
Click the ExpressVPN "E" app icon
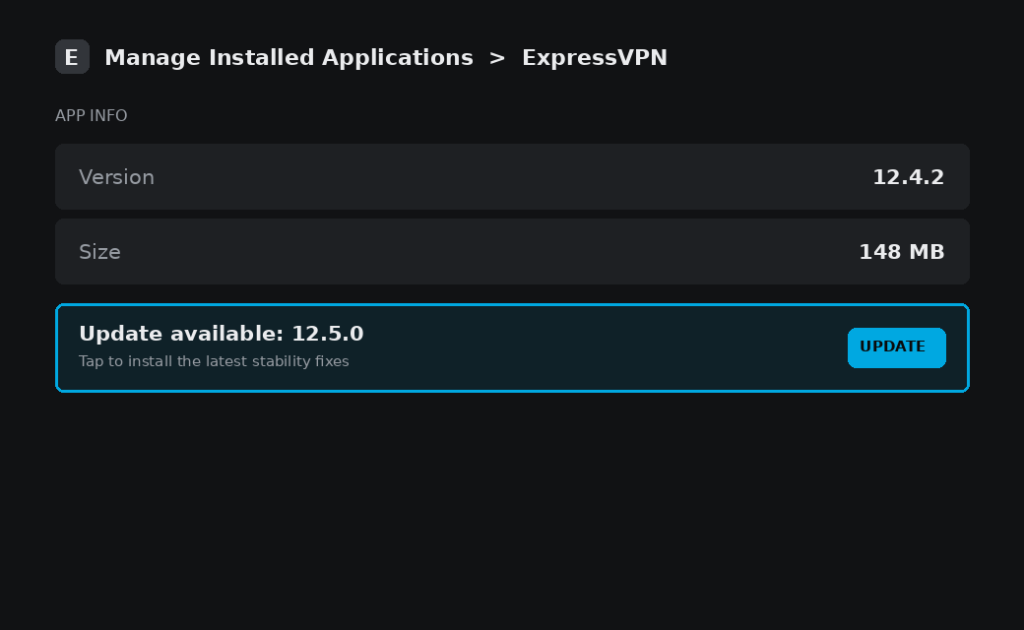coord(72,57)
